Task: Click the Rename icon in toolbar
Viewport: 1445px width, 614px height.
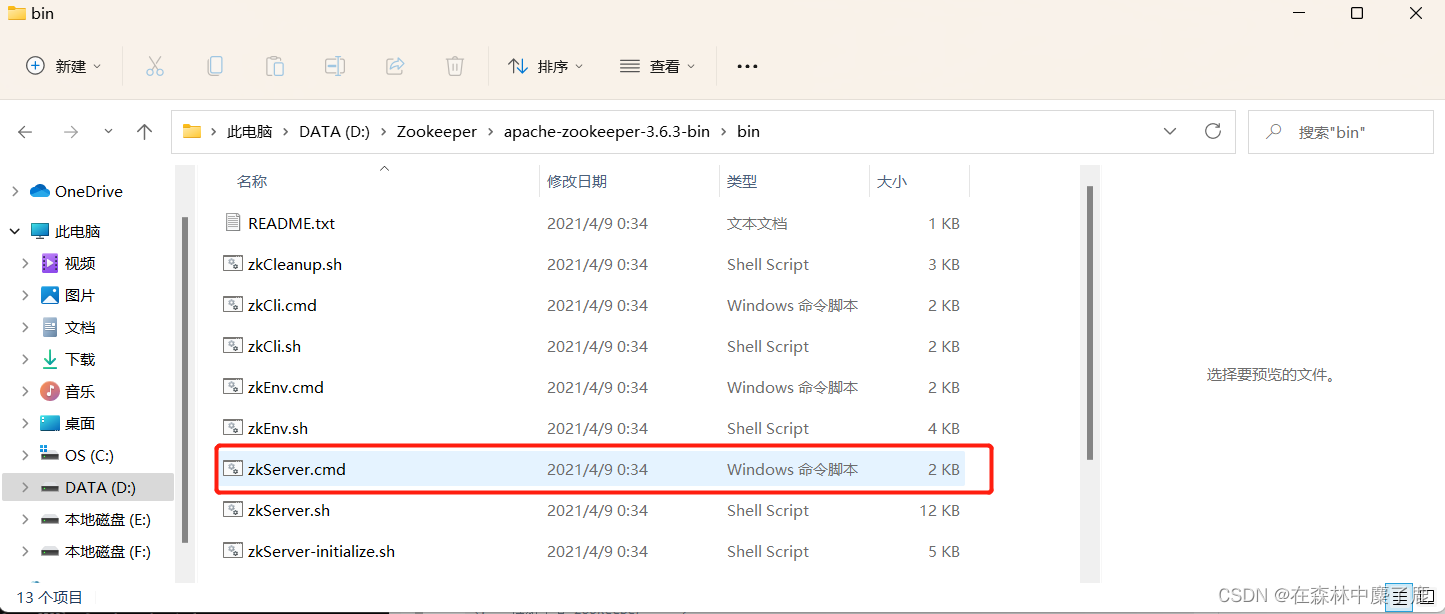Action: 335,66
